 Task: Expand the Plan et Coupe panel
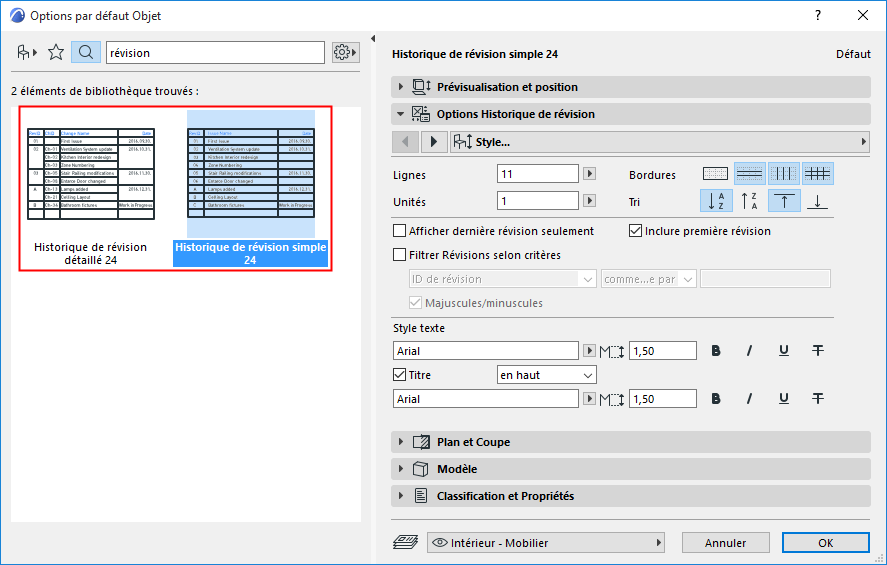click(x=631, y=442)
